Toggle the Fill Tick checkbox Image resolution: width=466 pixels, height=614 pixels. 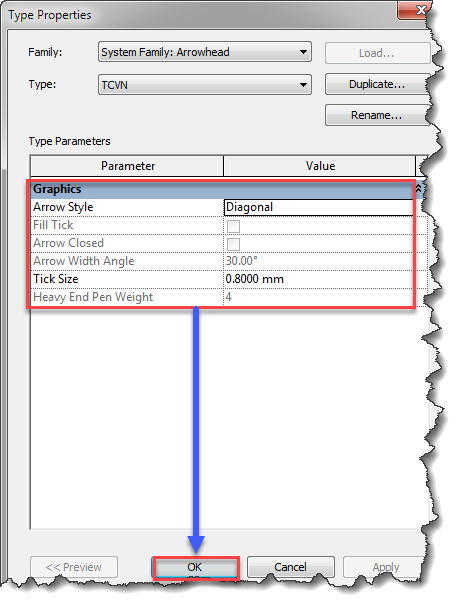(233, 226)
